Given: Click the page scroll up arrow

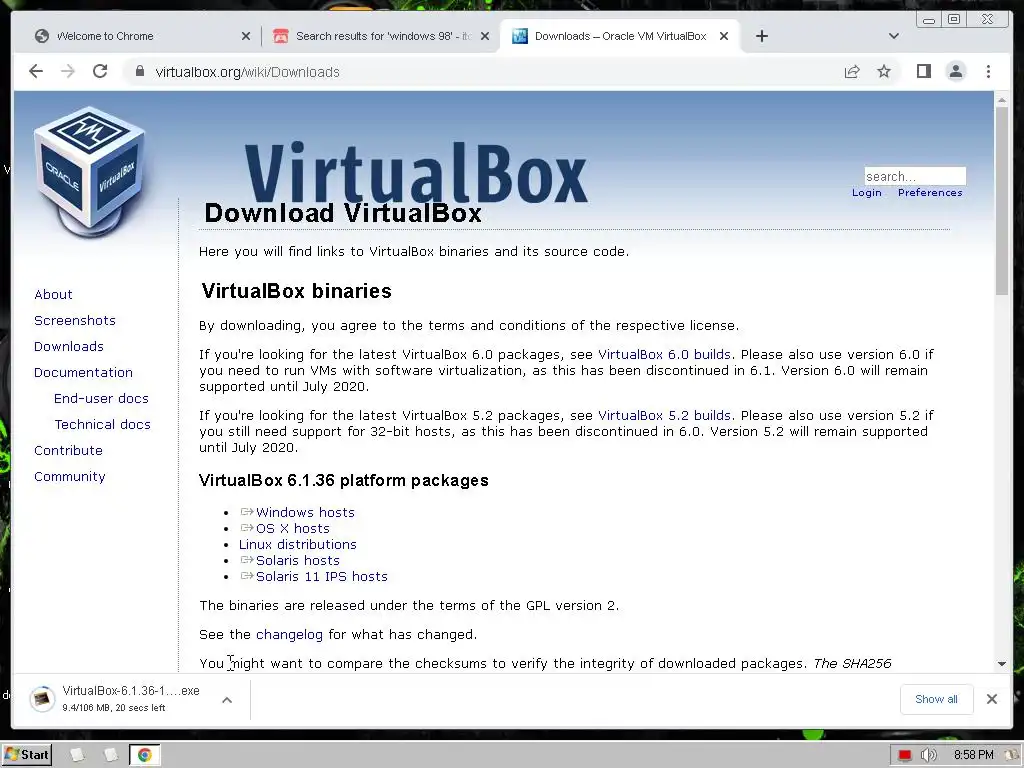Looking at the screenshot, I should (x=1002, y=100).
